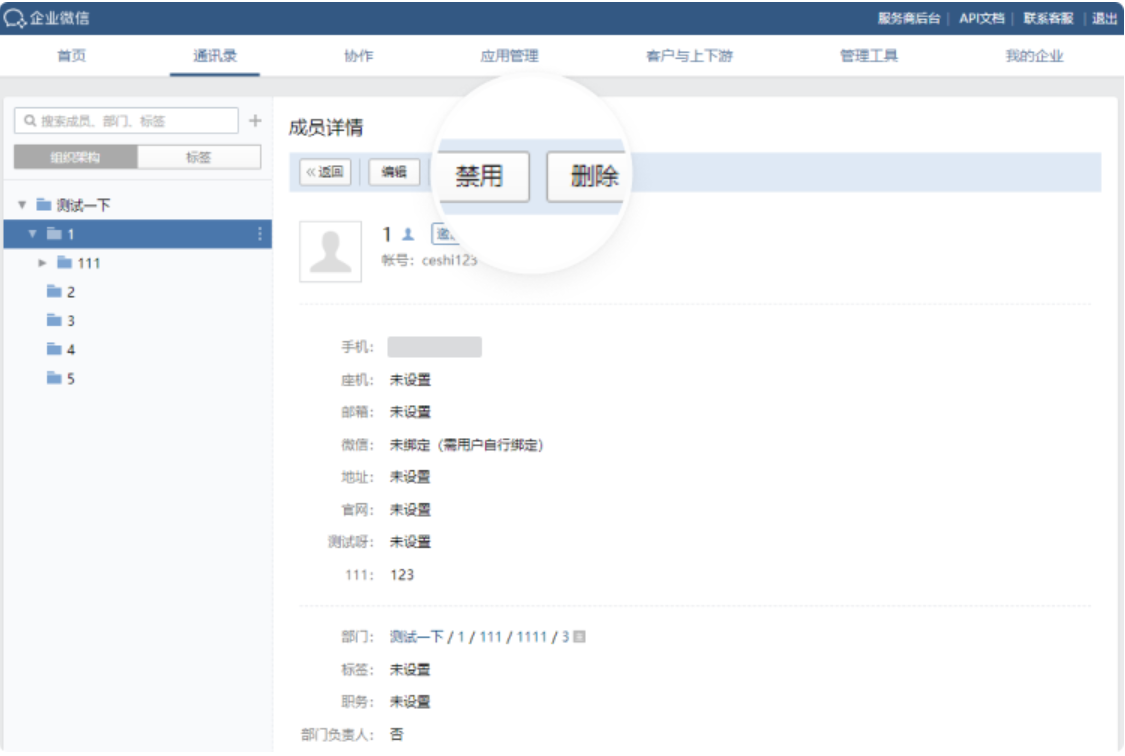Open the 应用管理 tab

click(x=509, y=57)
